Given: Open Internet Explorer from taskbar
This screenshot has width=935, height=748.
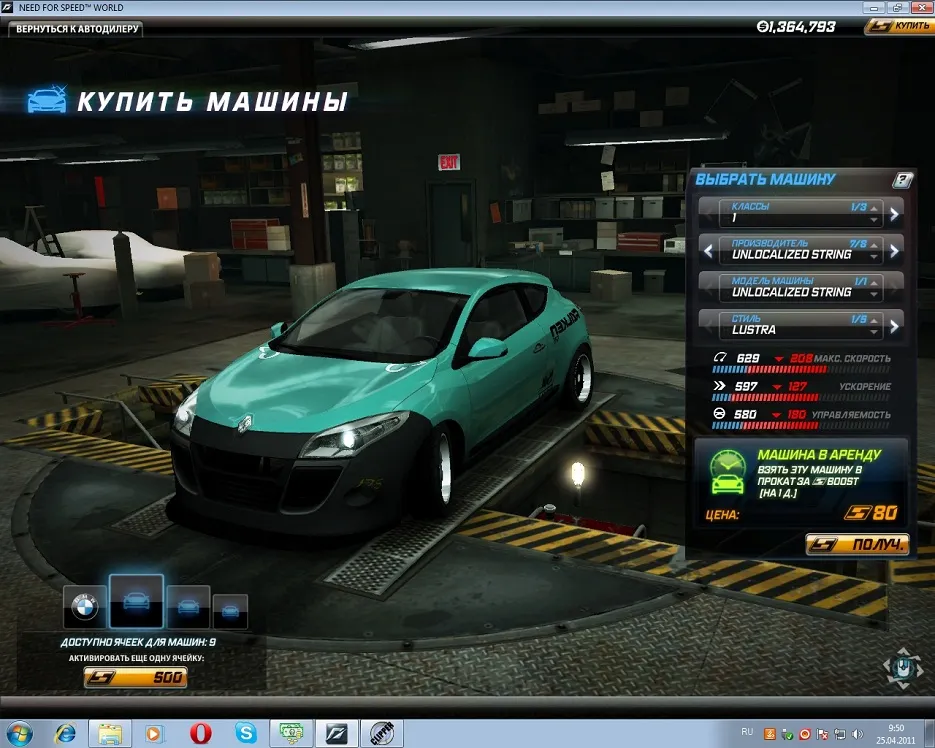Looking at the screenshot, I should pyautogui.click(x=65, y=733).
